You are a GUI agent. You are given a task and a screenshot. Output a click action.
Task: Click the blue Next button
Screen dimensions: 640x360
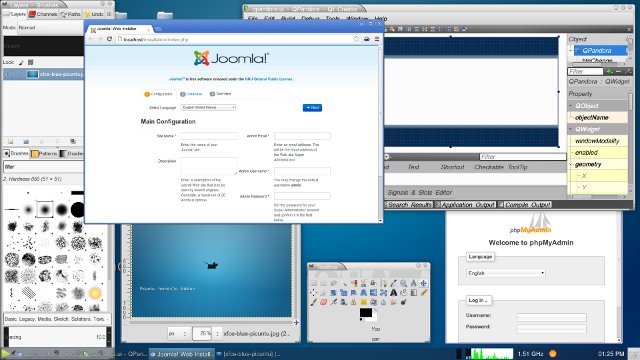pos(312,107)
